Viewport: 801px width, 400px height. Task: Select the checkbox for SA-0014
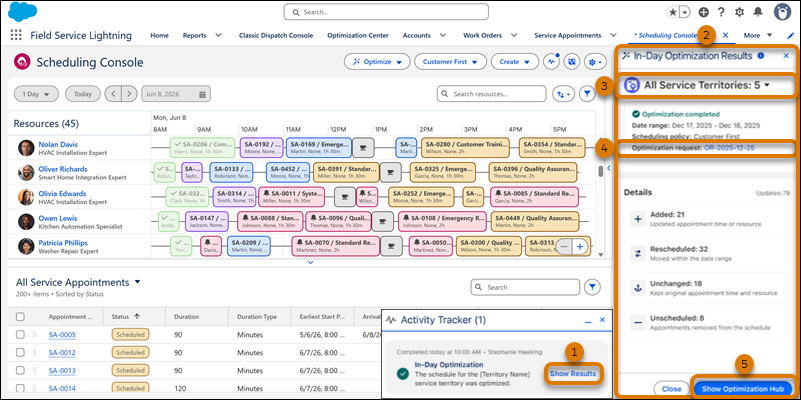pos(20,388)
